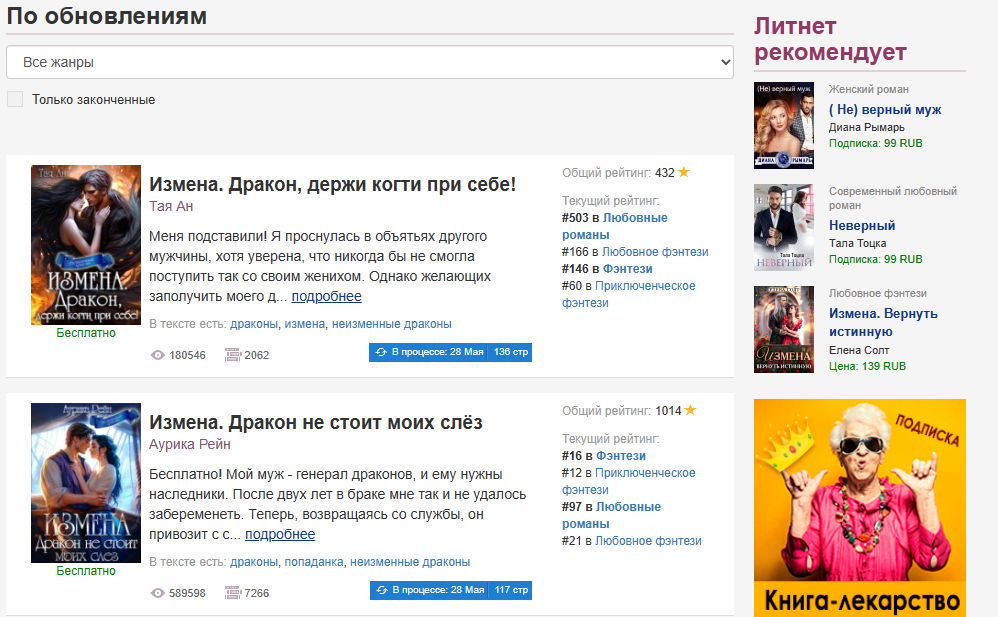Click refresh icon on second book status badge

click(x=381, y=590)
